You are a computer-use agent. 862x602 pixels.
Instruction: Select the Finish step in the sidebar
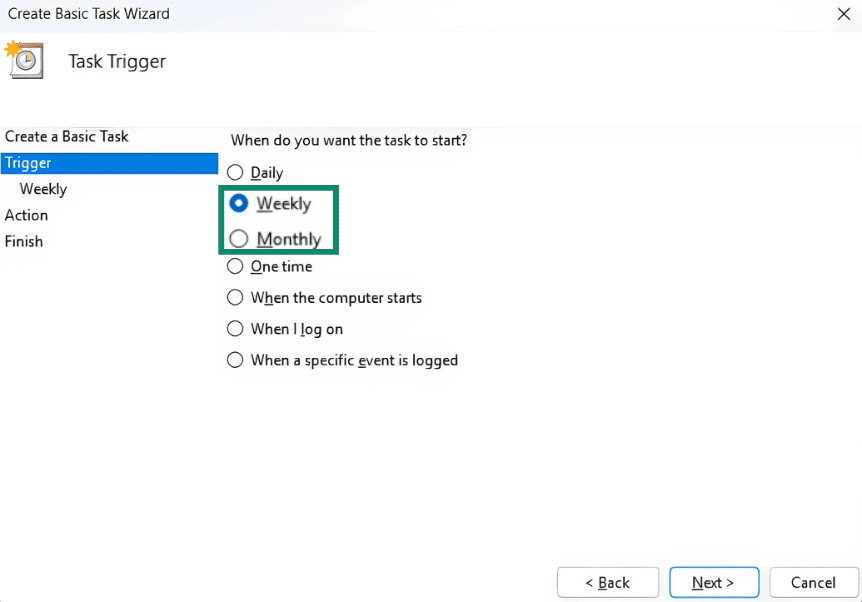(x=23, y=241)
